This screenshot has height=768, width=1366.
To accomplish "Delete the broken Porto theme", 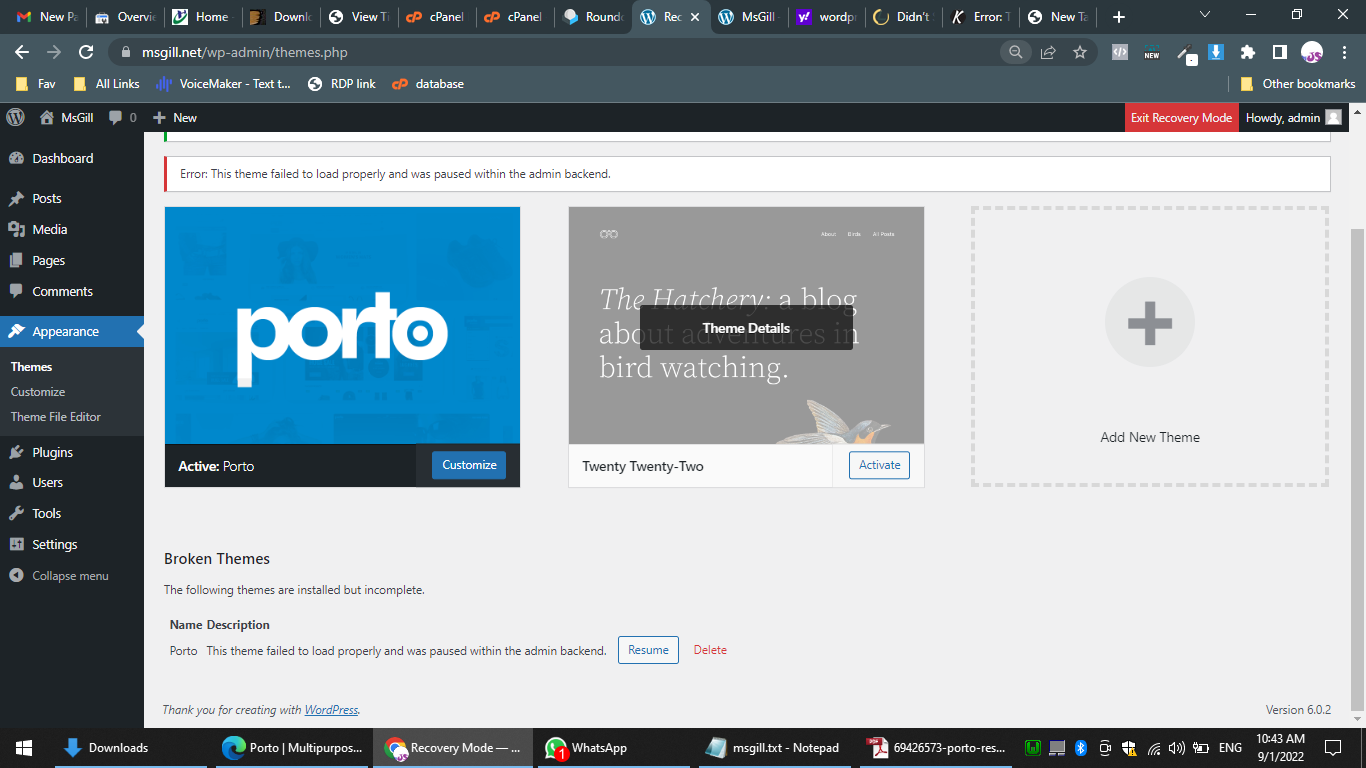I will (x=710, y=650).
